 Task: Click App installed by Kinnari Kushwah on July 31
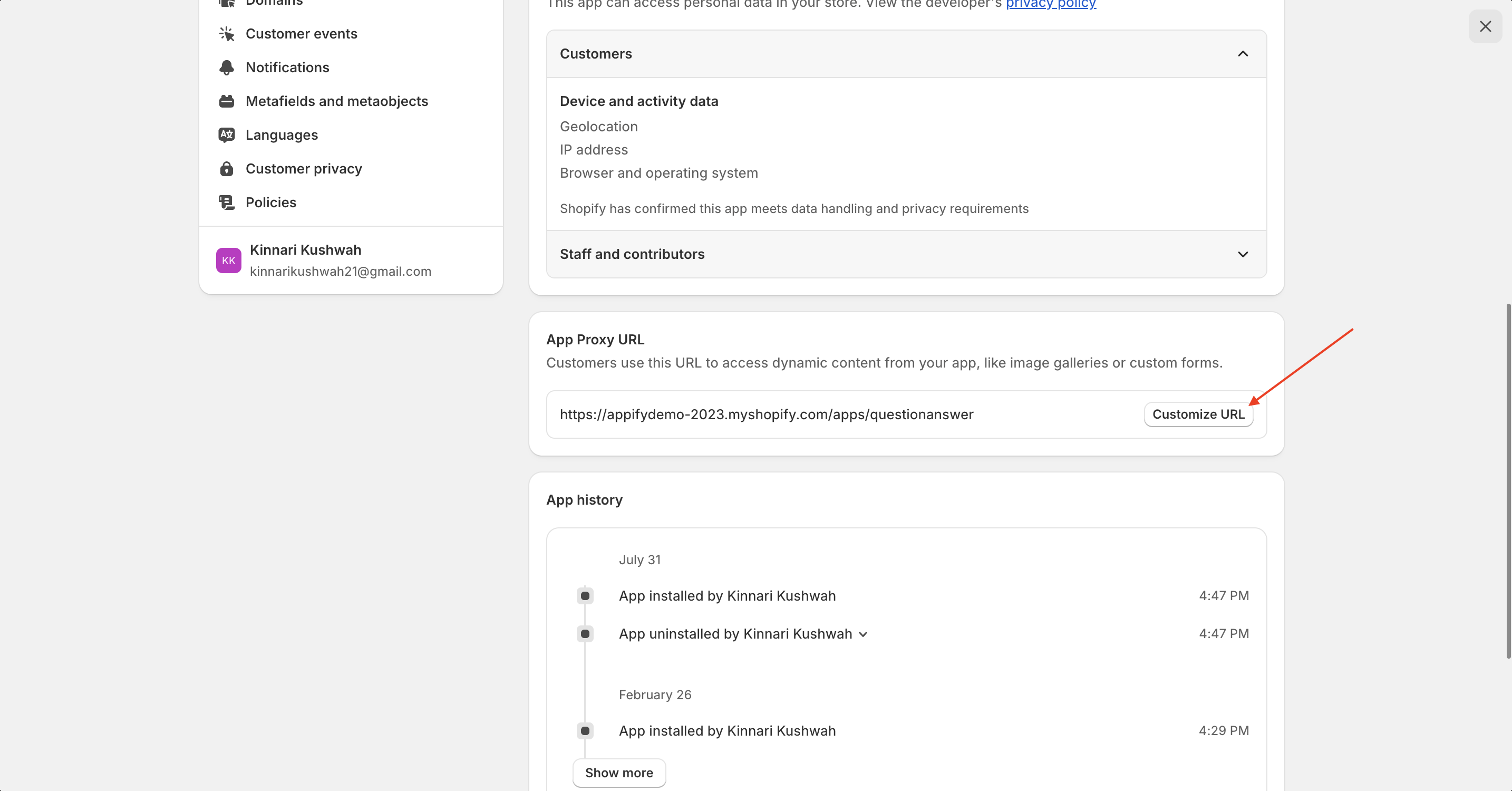(727, 596)
